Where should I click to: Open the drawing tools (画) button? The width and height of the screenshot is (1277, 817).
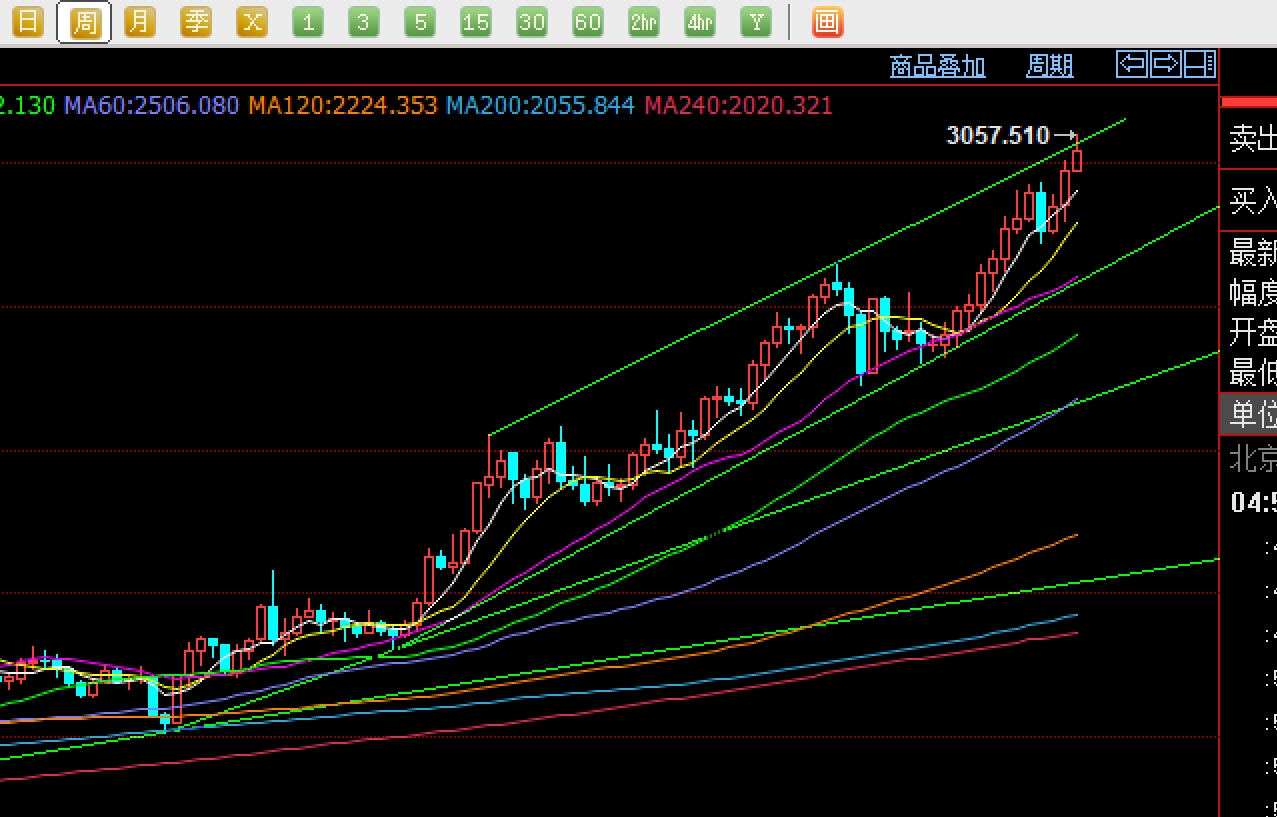(827, 22)
